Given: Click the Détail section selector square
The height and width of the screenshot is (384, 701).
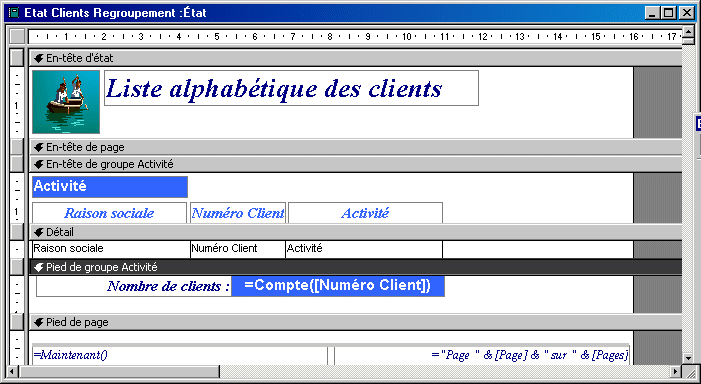Looking at the screenshot, I should 17,232.
